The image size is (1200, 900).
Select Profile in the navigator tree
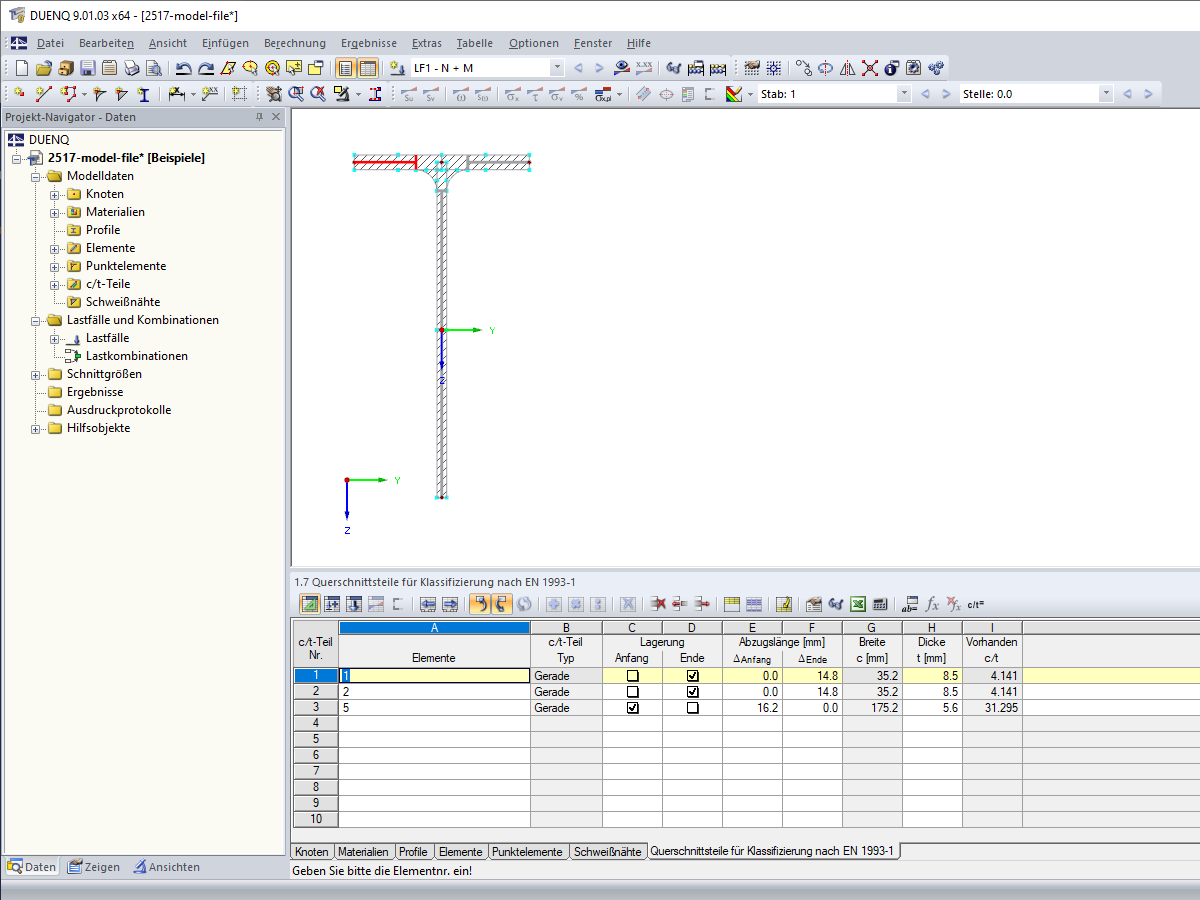click(x=103, y=230)
